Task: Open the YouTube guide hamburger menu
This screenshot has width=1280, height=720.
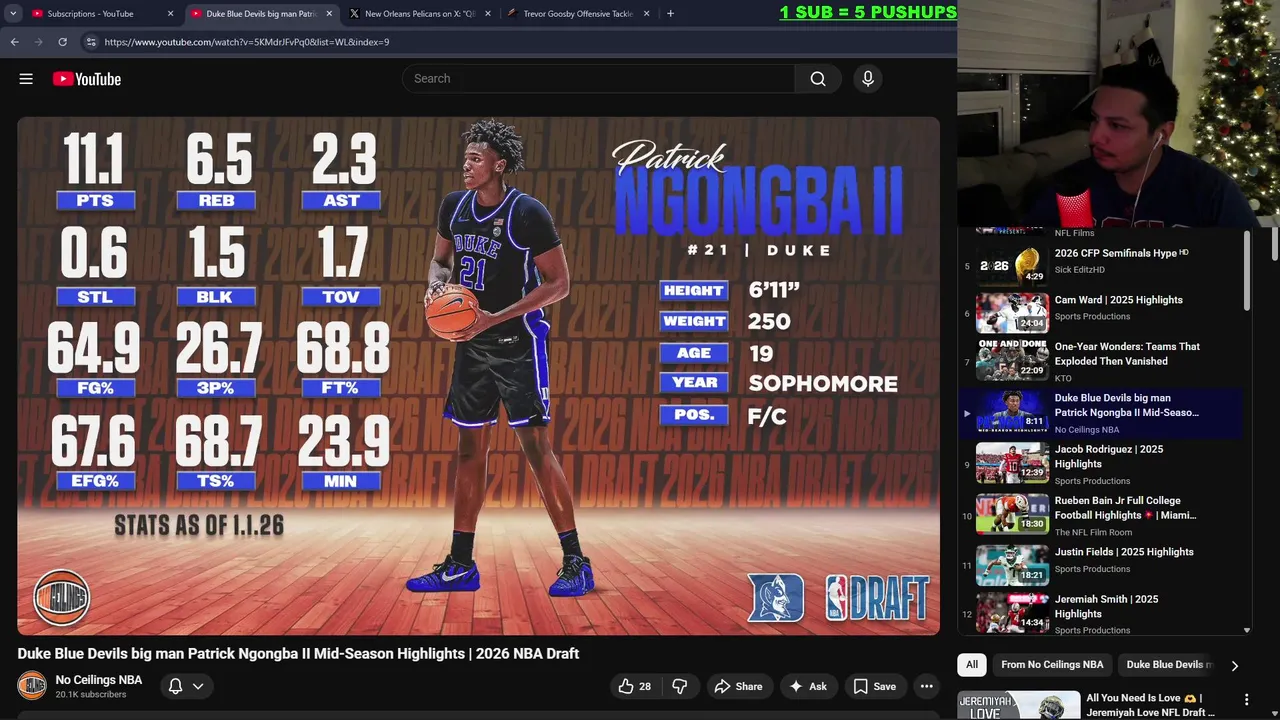Action: coord(26,79)
